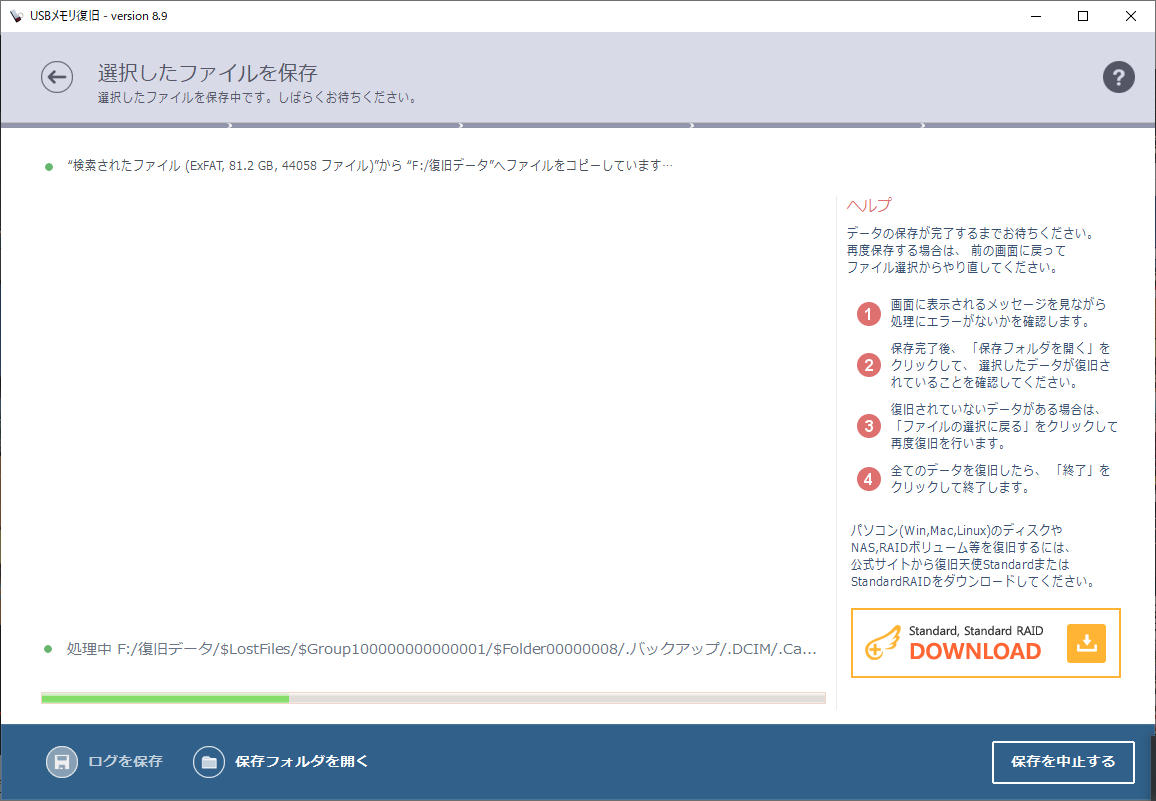Click the ヘルプ heading
This screenshot has width=1156, height=801.
[x=869, y=205]
